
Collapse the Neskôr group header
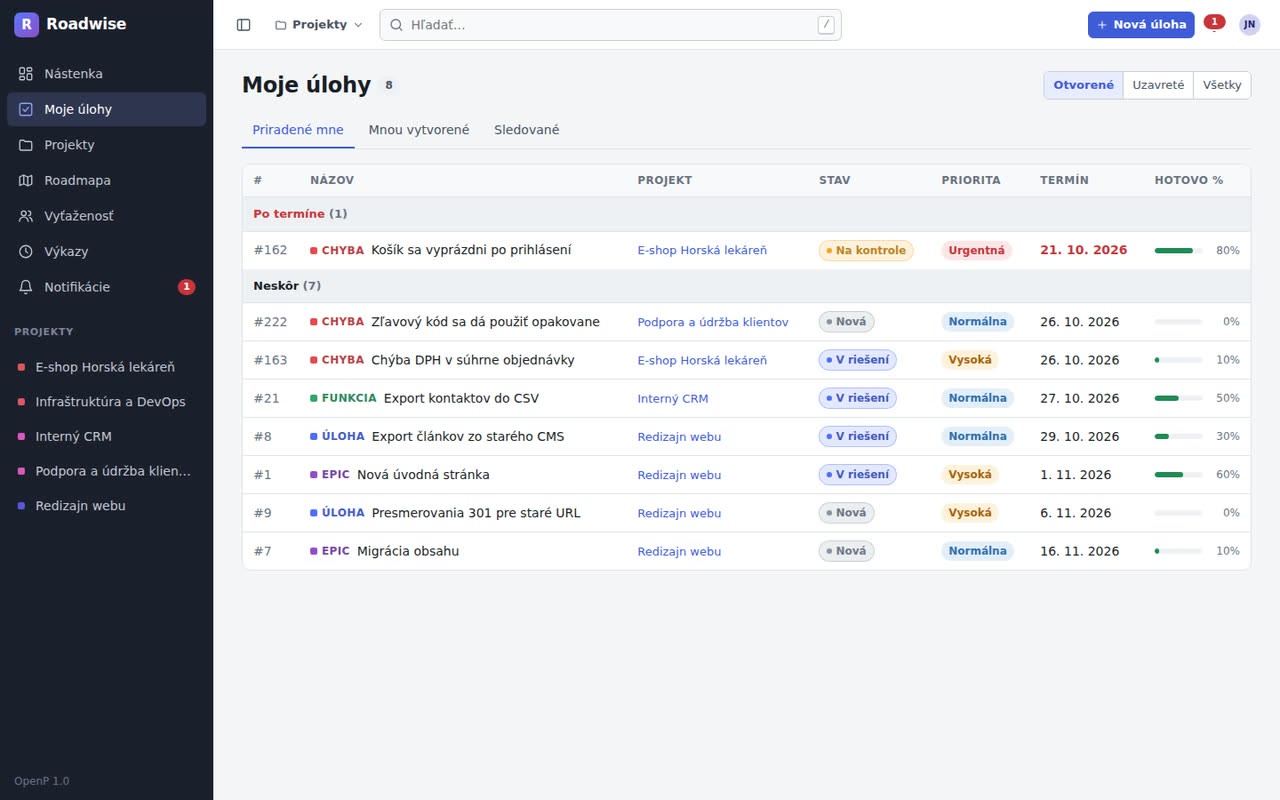tap(287, 286)
